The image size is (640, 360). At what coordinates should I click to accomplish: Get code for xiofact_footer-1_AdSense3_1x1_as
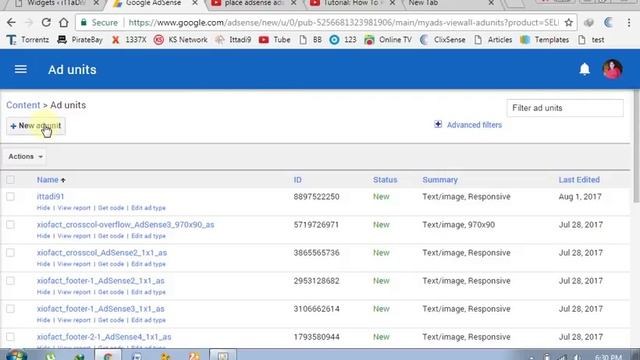tap(111, 320)
